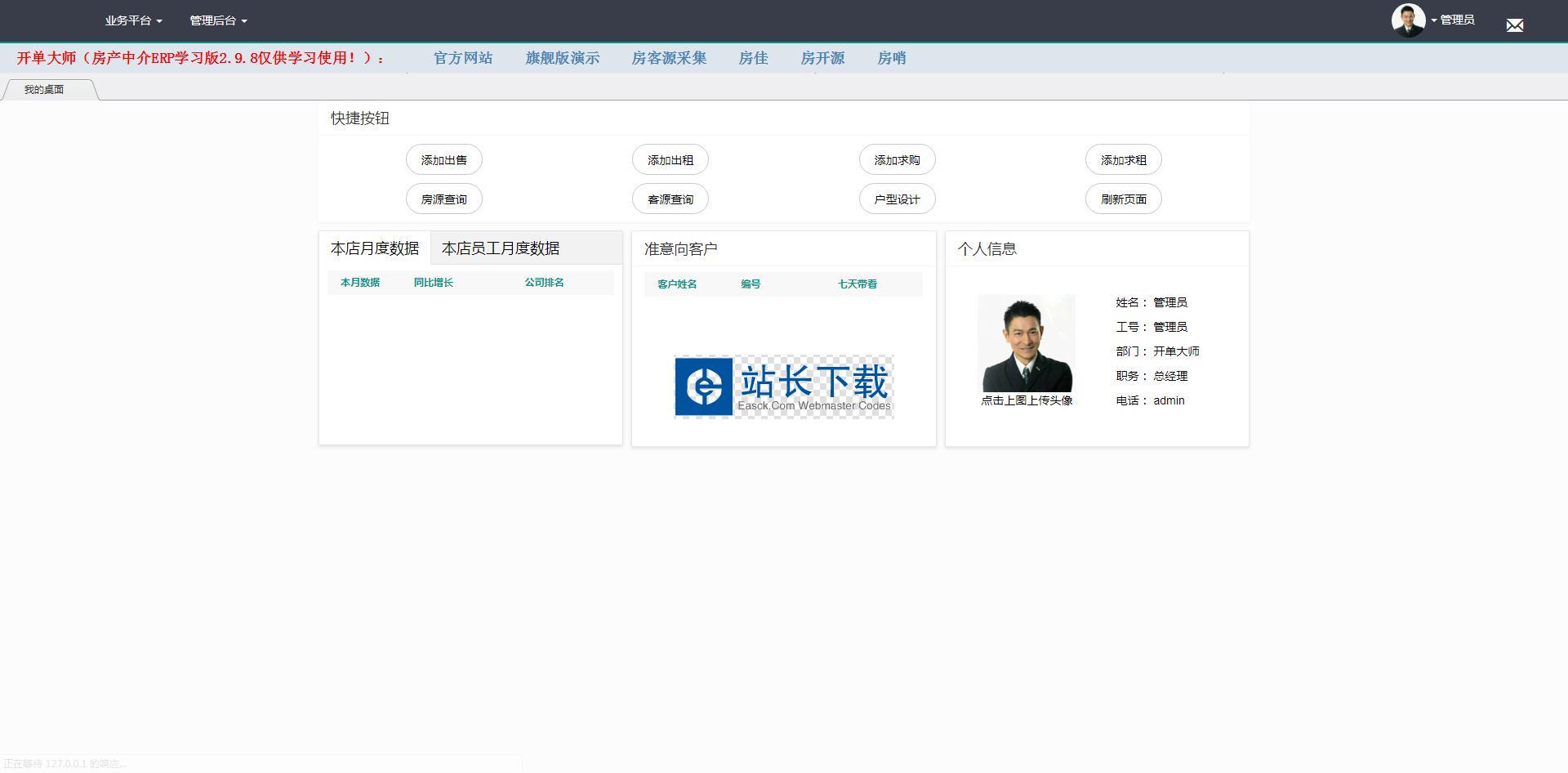
Task: Expand the 业务平台 dropdown menu
Action: tap(133, 20)
